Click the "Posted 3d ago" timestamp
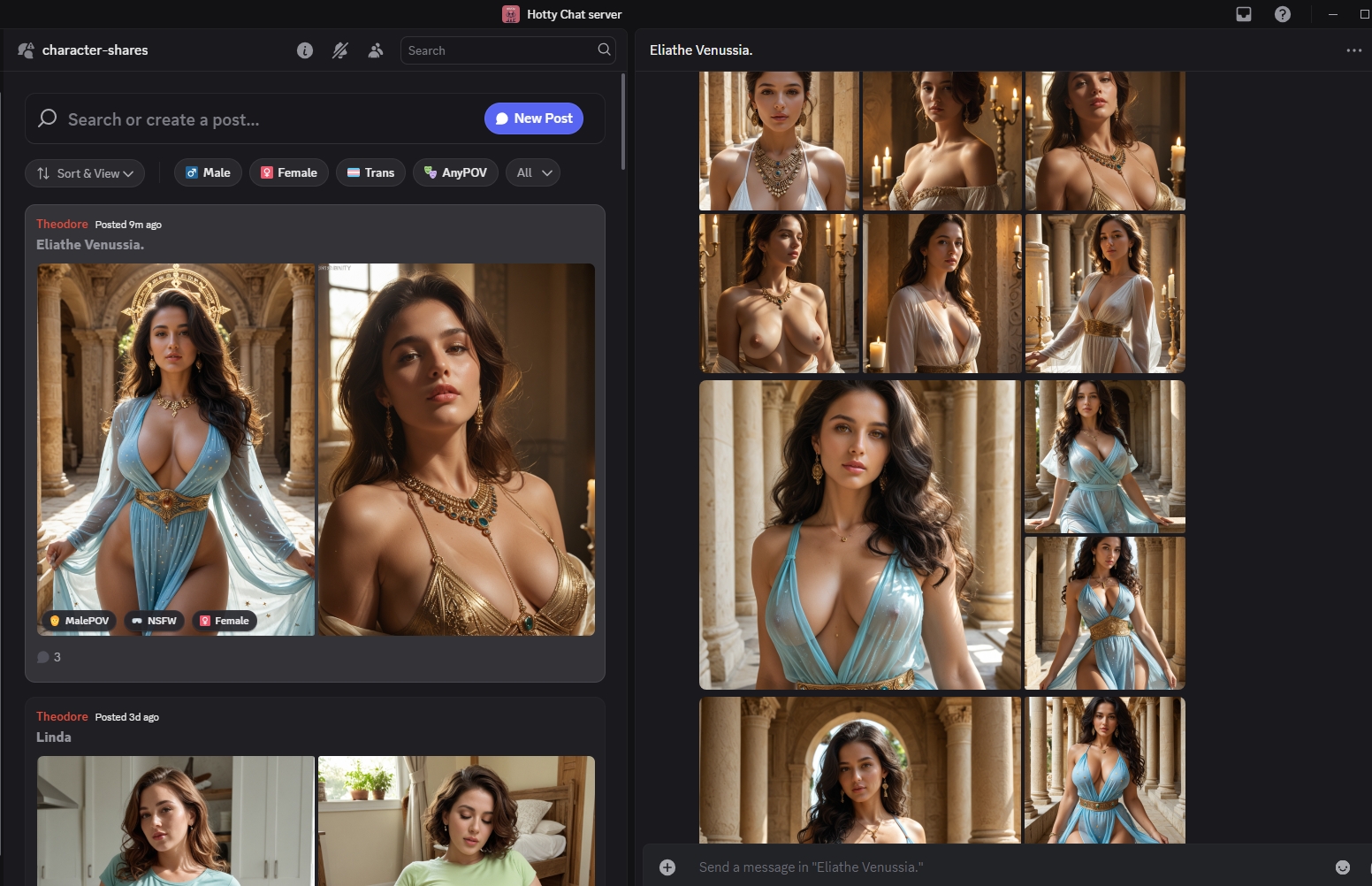The image size is (1372, 886). coord(127,717)
